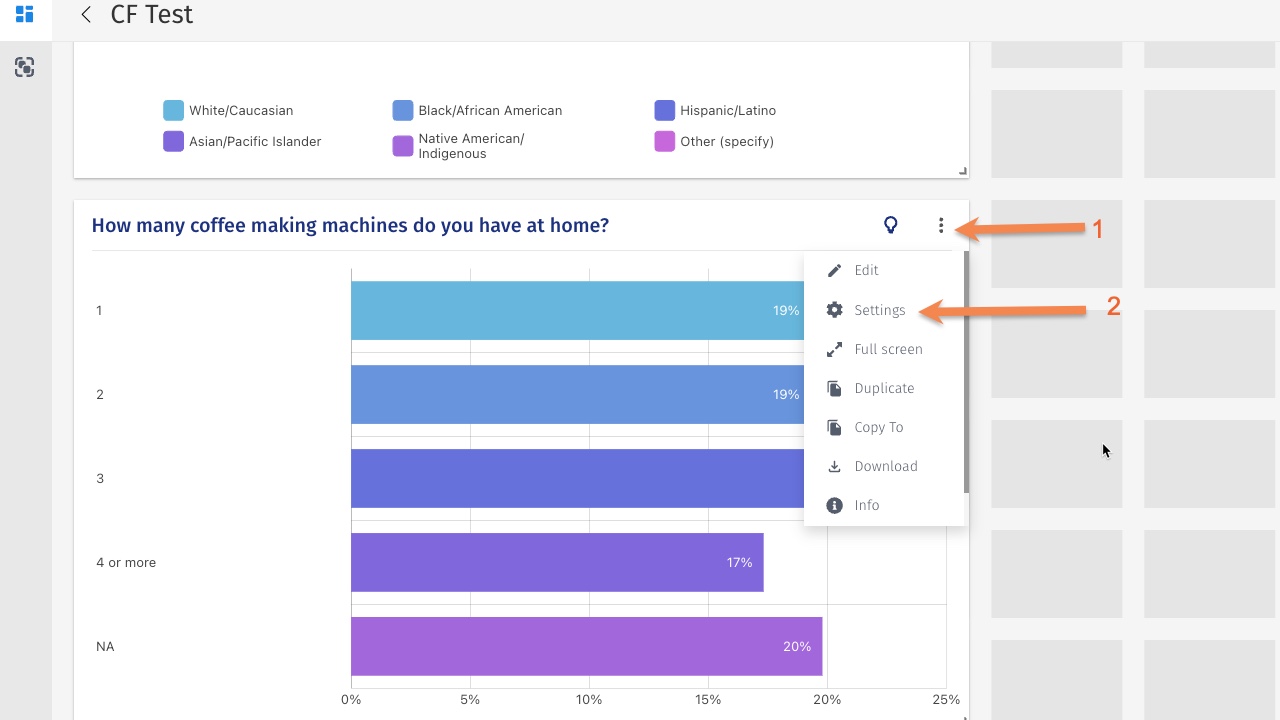The height and width of the screenshot is (720, 1280).
Task: Click the back arrow beside CF Test
Action: (x=85, y=14)
